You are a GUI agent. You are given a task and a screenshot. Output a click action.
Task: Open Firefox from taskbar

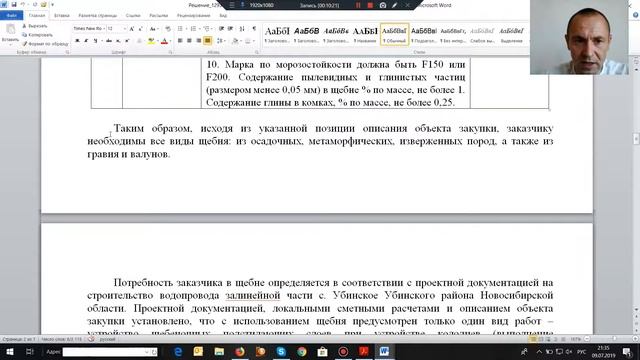click(240, 351)
